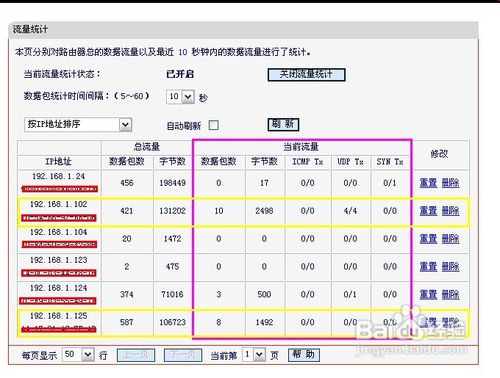The image size is (500, 378).
Task: Click 重置 for 192.168.1.123
Action: (428, 267)
